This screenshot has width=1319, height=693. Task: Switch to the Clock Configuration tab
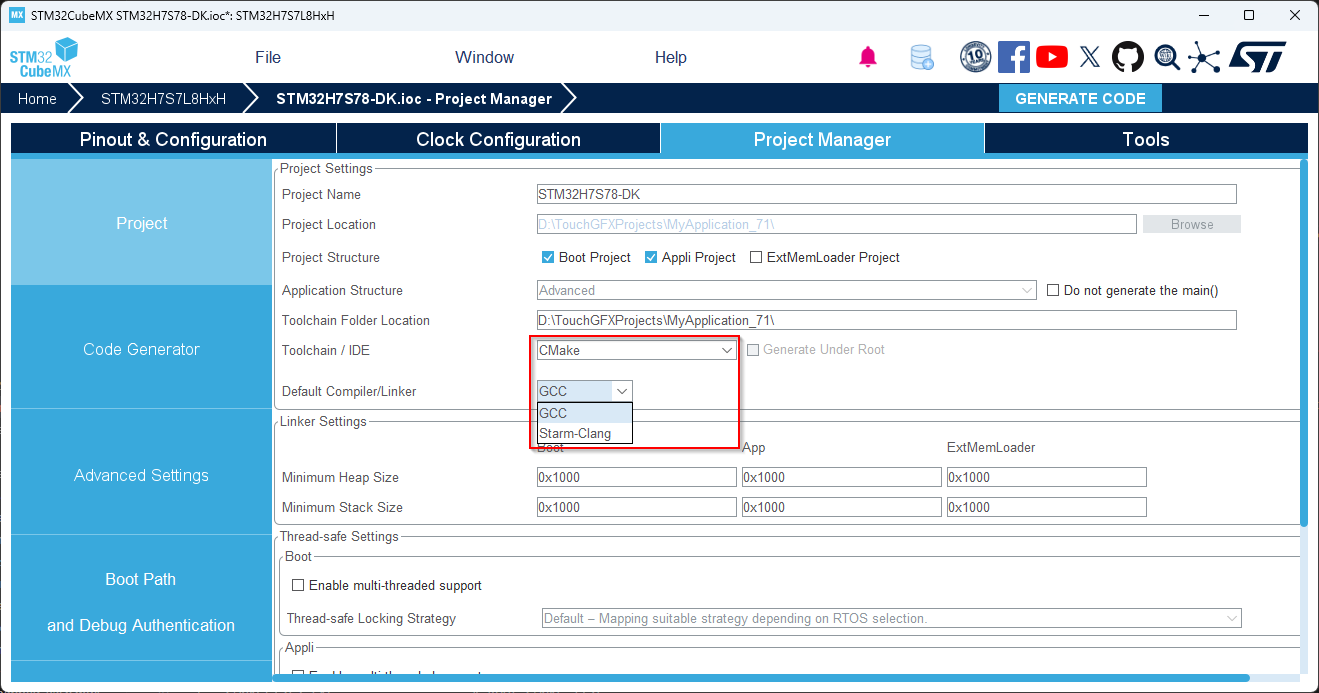[x=498, y=139]
